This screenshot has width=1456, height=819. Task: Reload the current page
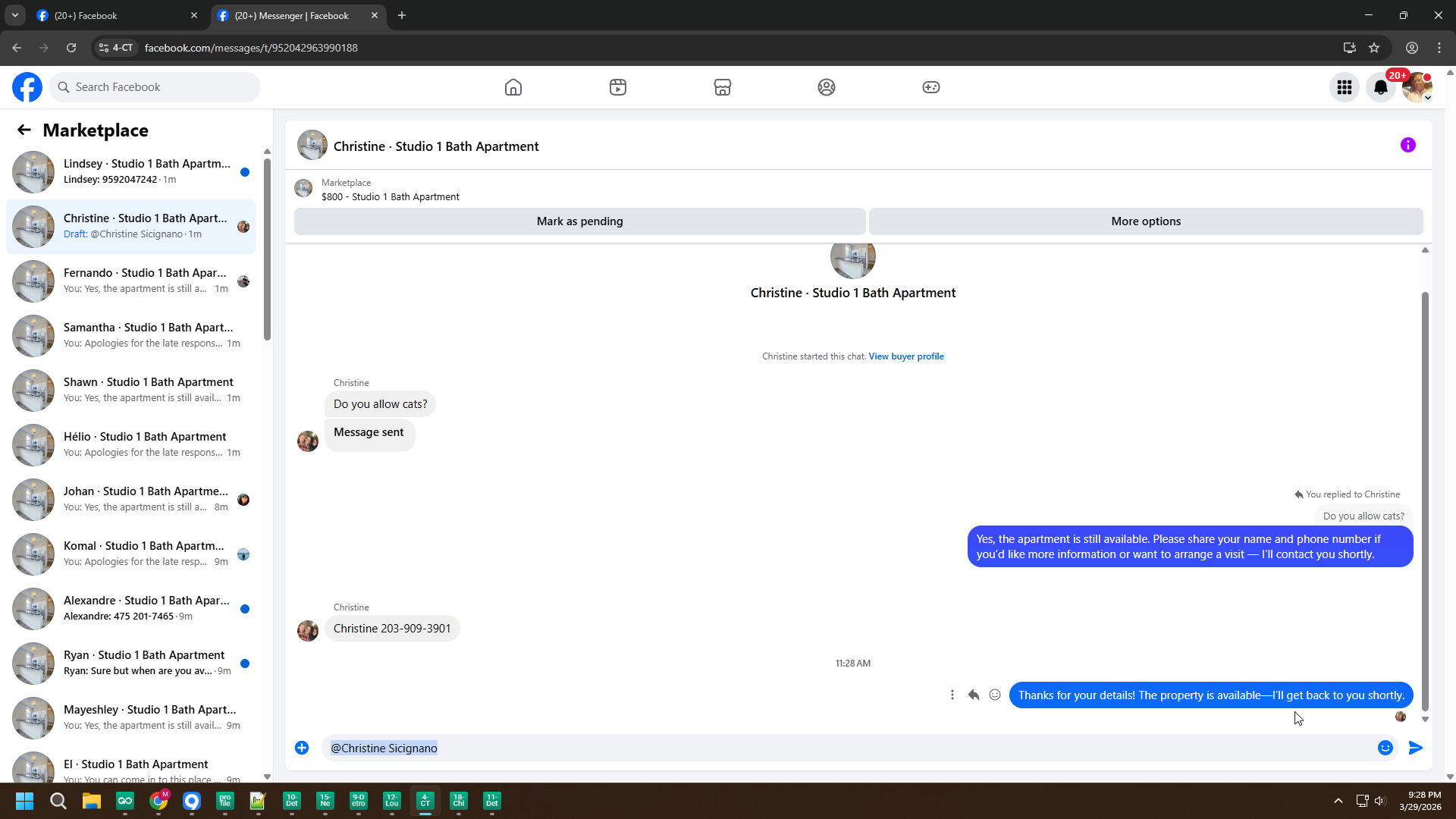coord(71,48)
